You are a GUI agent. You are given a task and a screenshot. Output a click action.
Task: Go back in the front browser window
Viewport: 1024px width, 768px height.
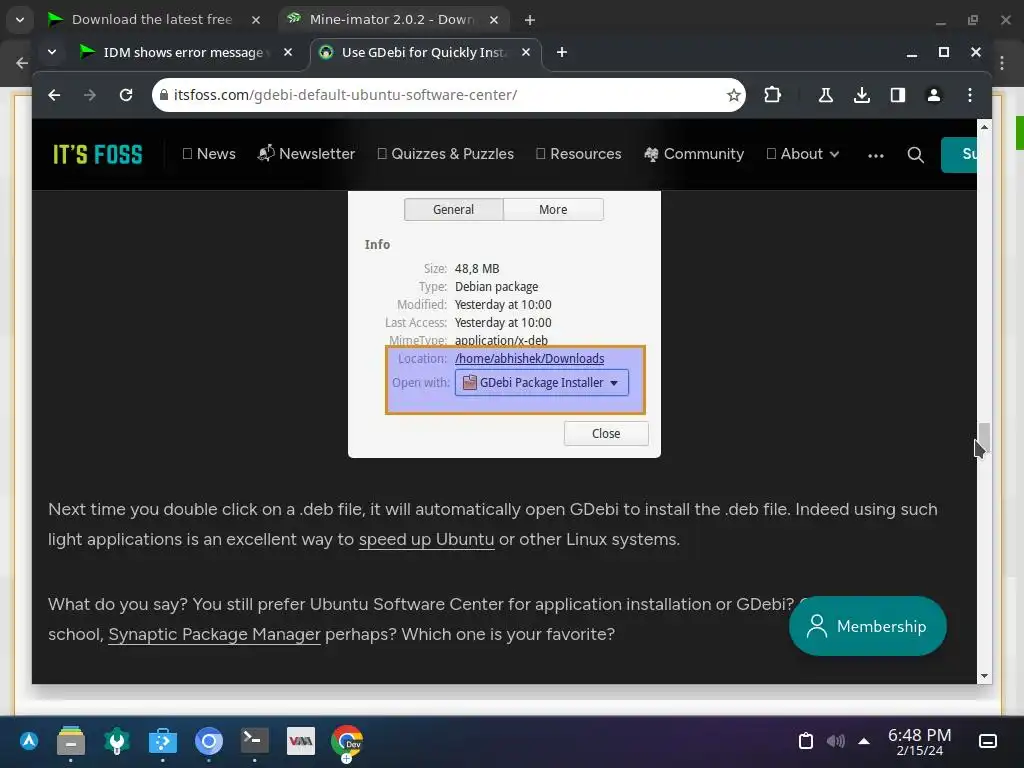(x=54, y=95)
